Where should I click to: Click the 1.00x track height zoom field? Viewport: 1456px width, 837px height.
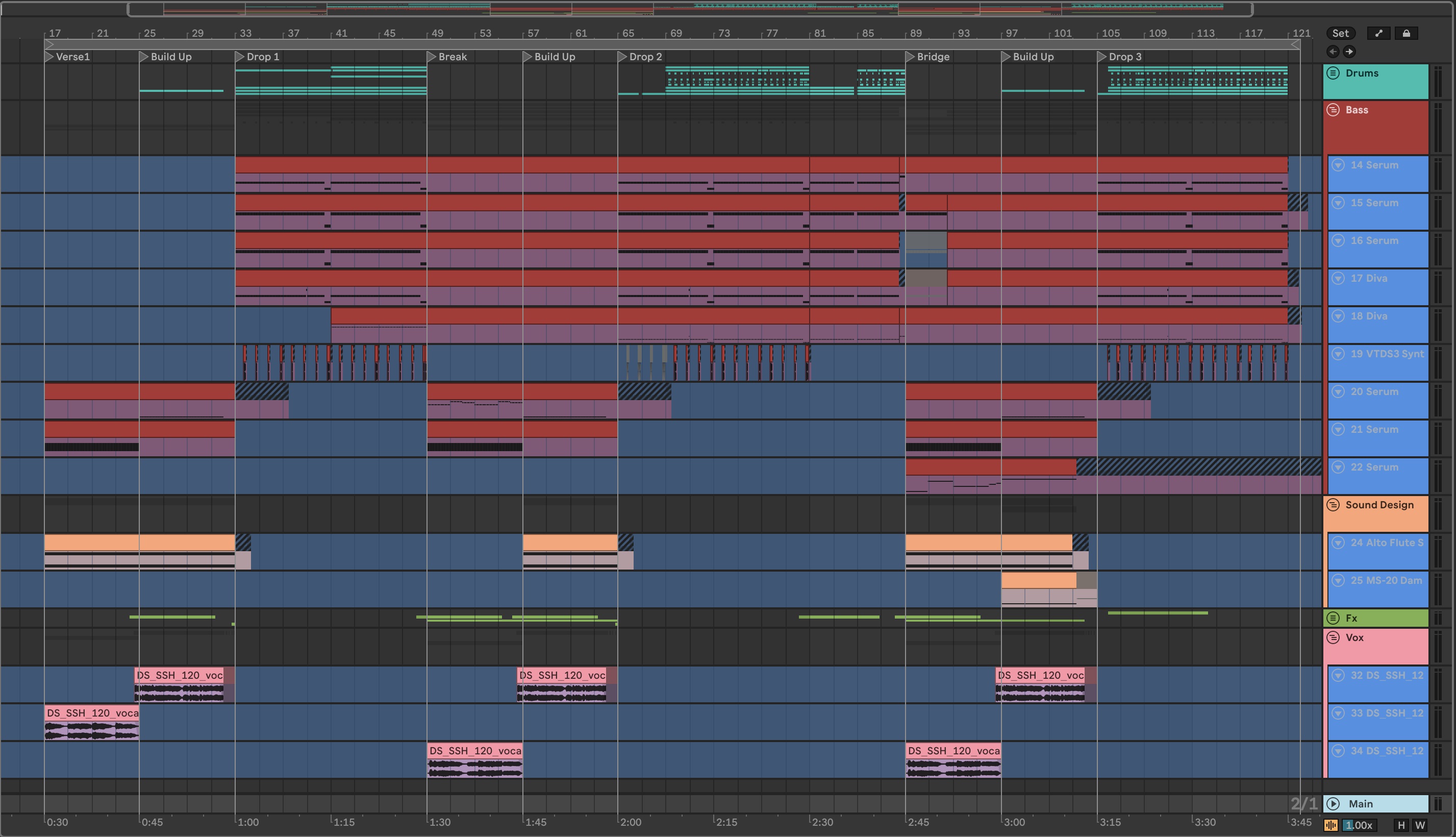pos(1359,825)
